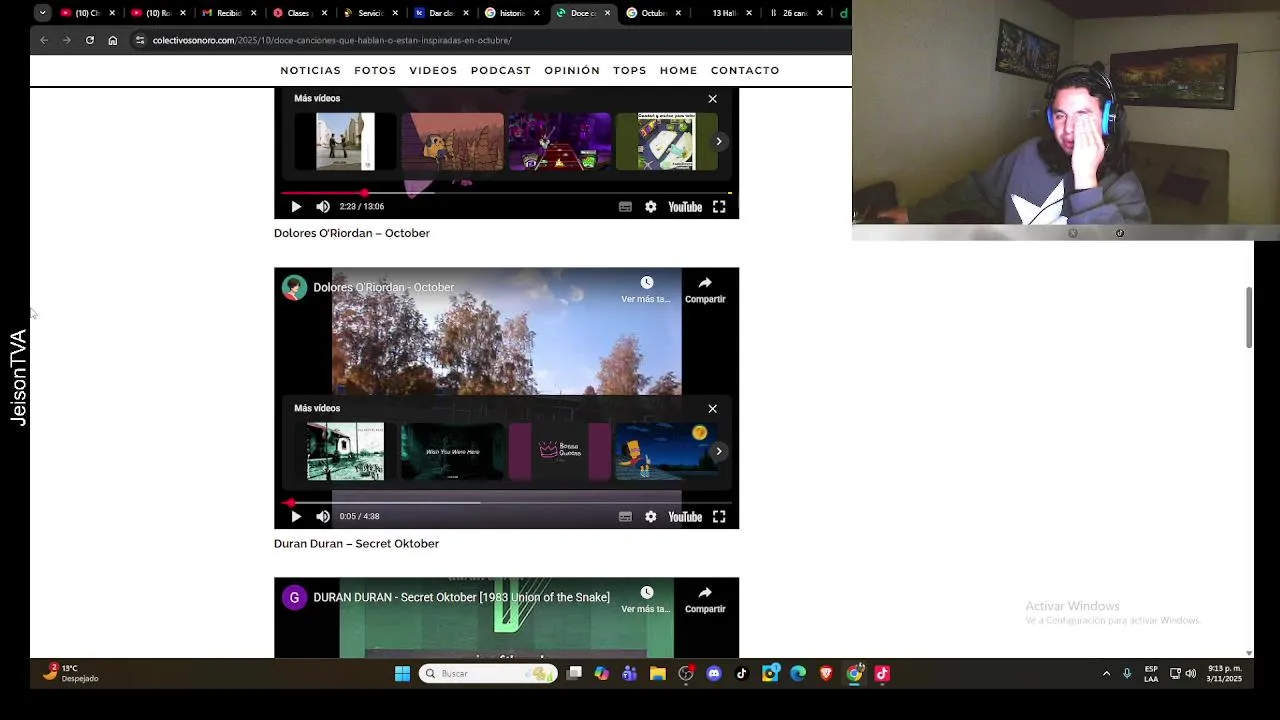Open Duran Duran video channel avatar 'G'

(294, 598)
